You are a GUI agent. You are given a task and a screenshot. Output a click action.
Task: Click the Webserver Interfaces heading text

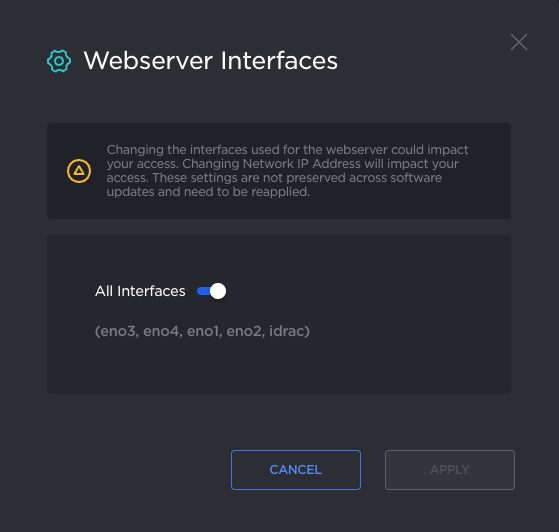point(210,60)
